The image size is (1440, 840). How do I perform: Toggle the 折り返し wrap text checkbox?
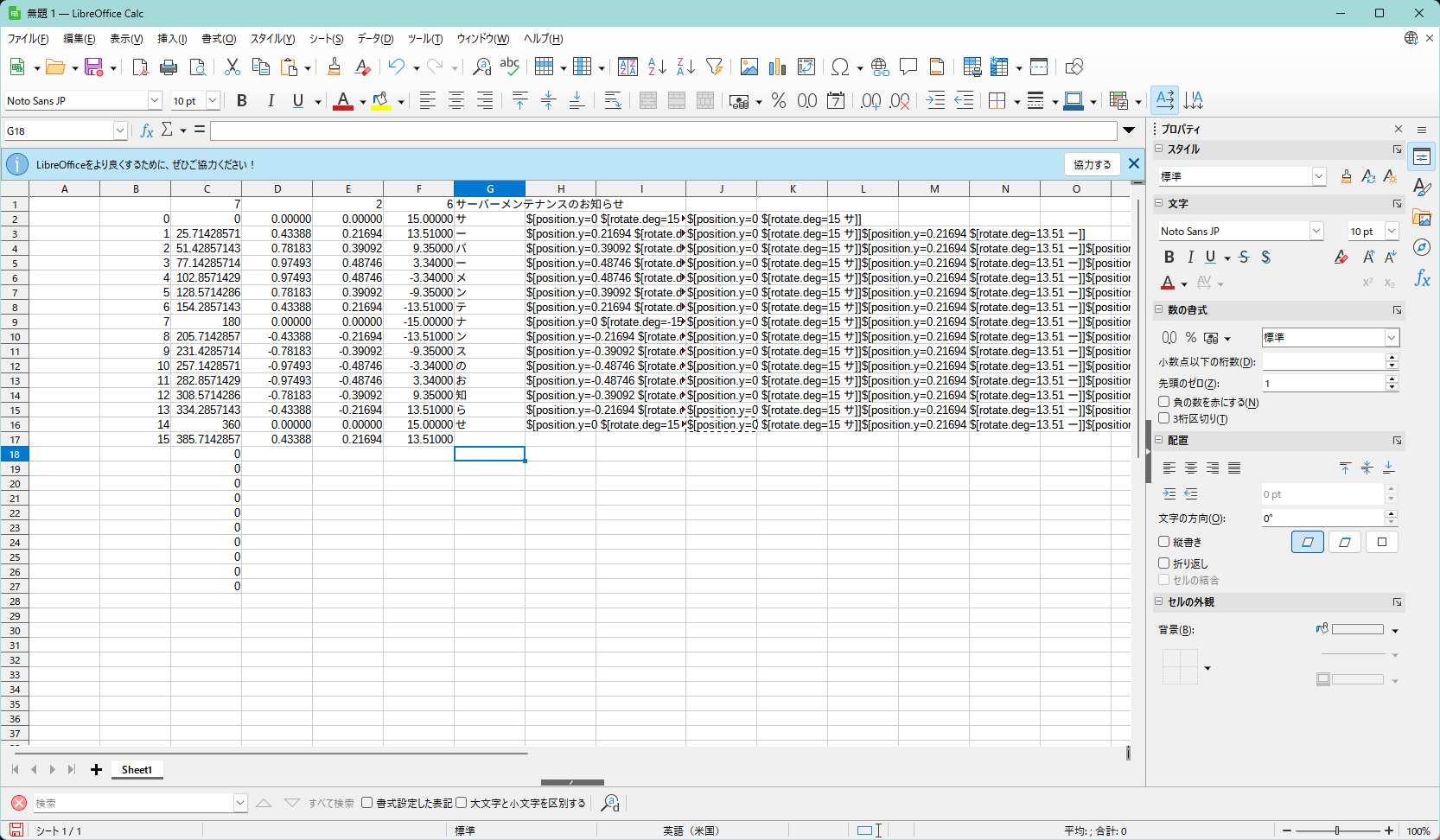1164,563
